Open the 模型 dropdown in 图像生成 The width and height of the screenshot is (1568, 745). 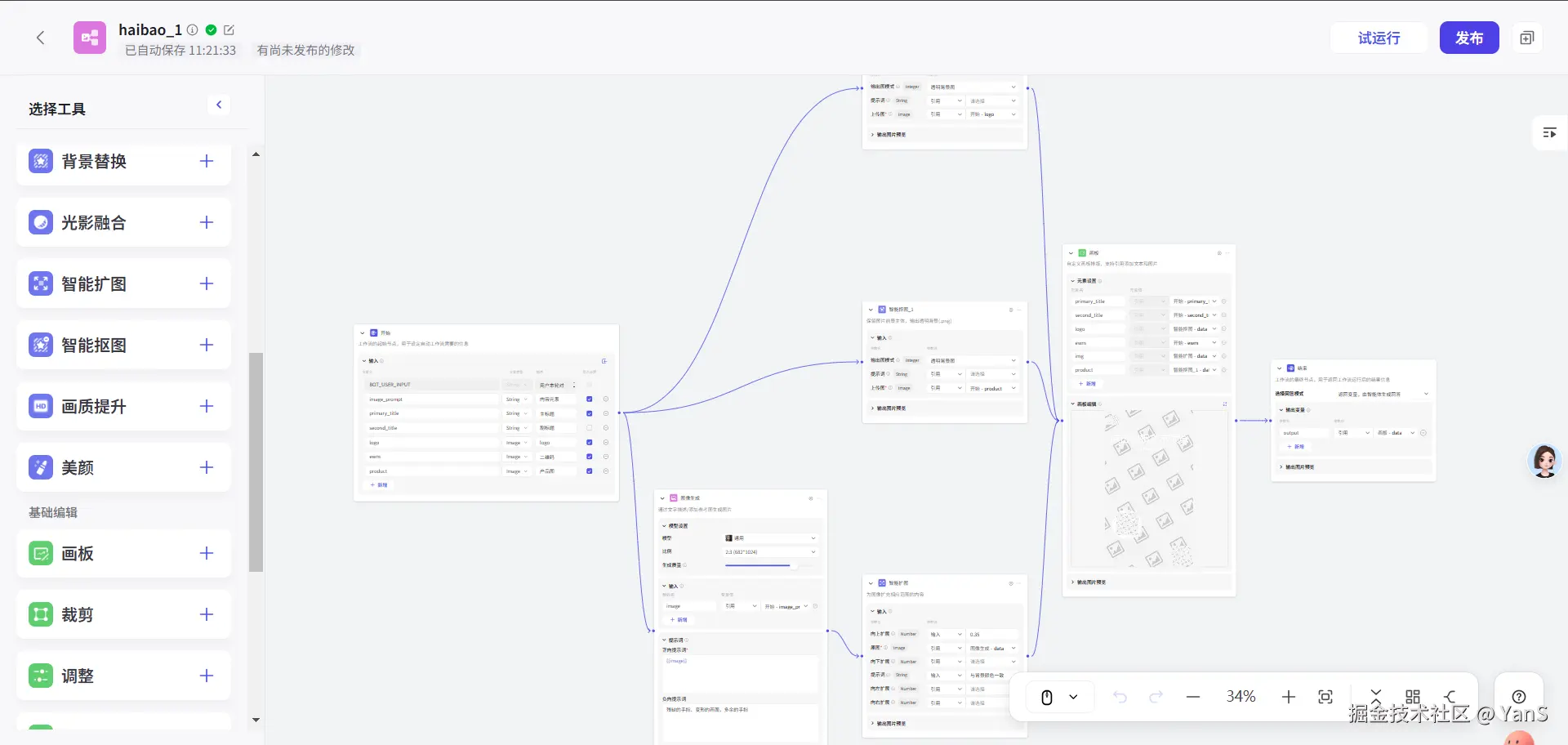click(770, 538)
